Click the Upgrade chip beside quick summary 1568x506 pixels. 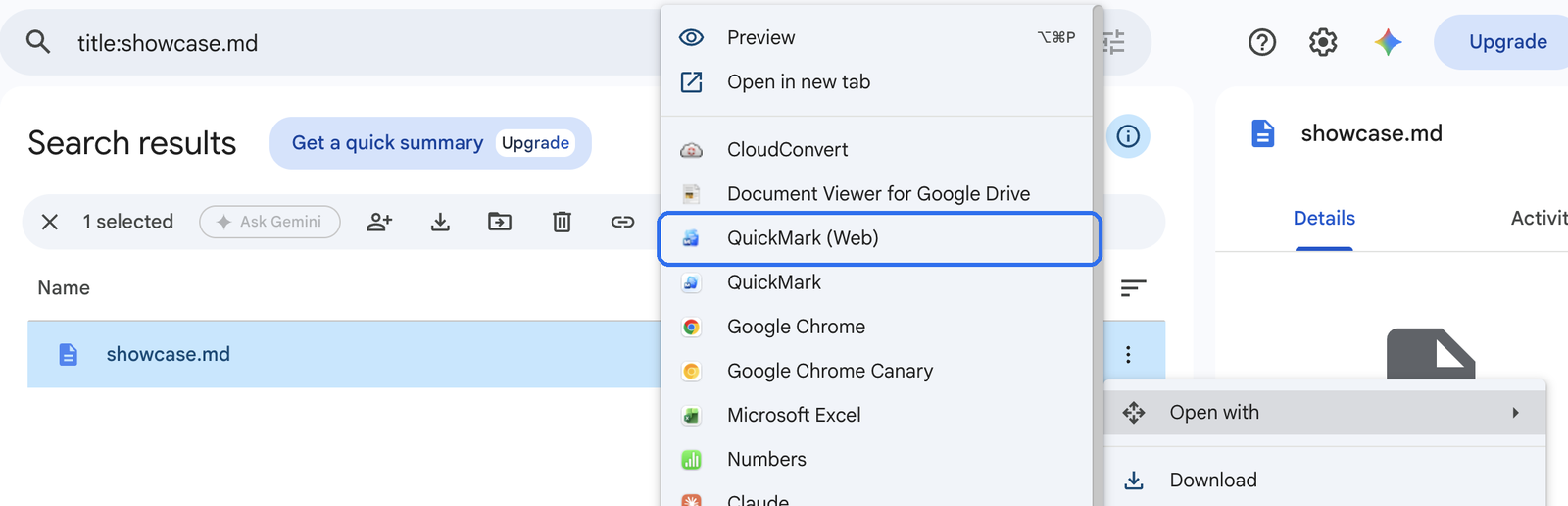(535, 143)
